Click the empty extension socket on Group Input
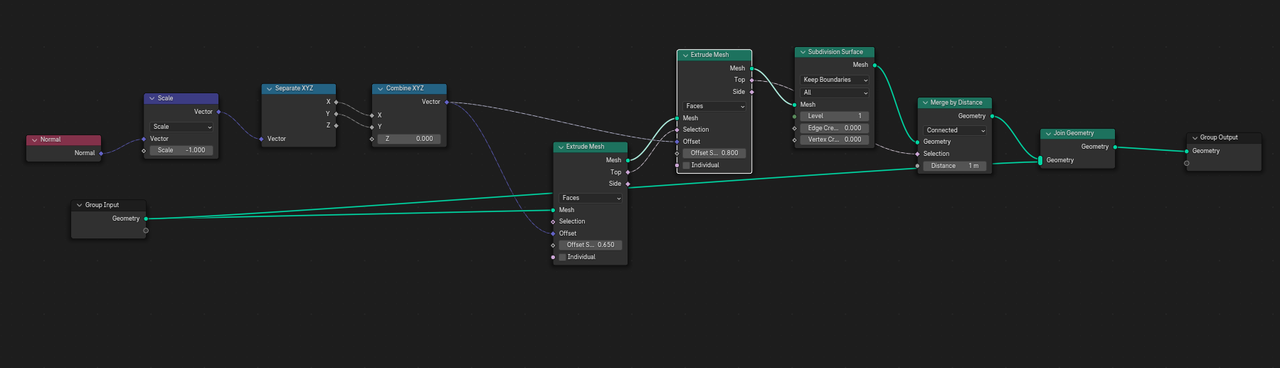This screenshot has height=368, width=1280. point(146,230)
